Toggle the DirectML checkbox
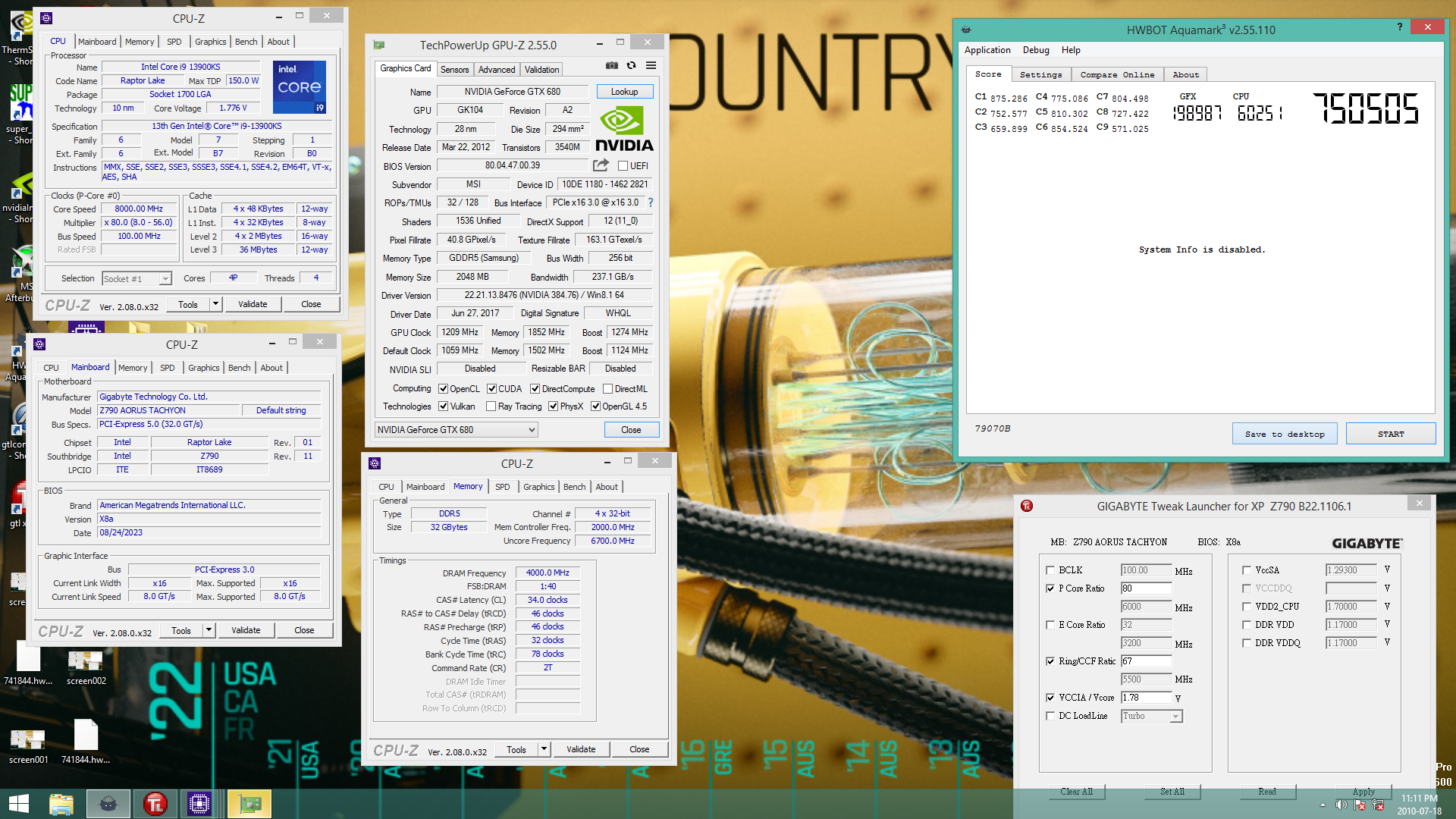Image resolution: width=1456 pixels, height=819 pixels. coord(607,389)
